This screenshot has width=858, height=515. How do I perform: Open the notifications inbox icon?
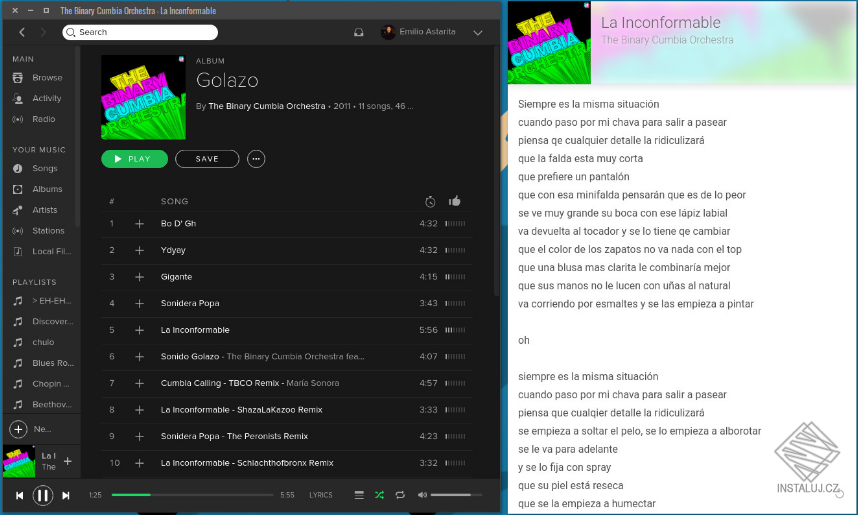[x=358, y=32]
